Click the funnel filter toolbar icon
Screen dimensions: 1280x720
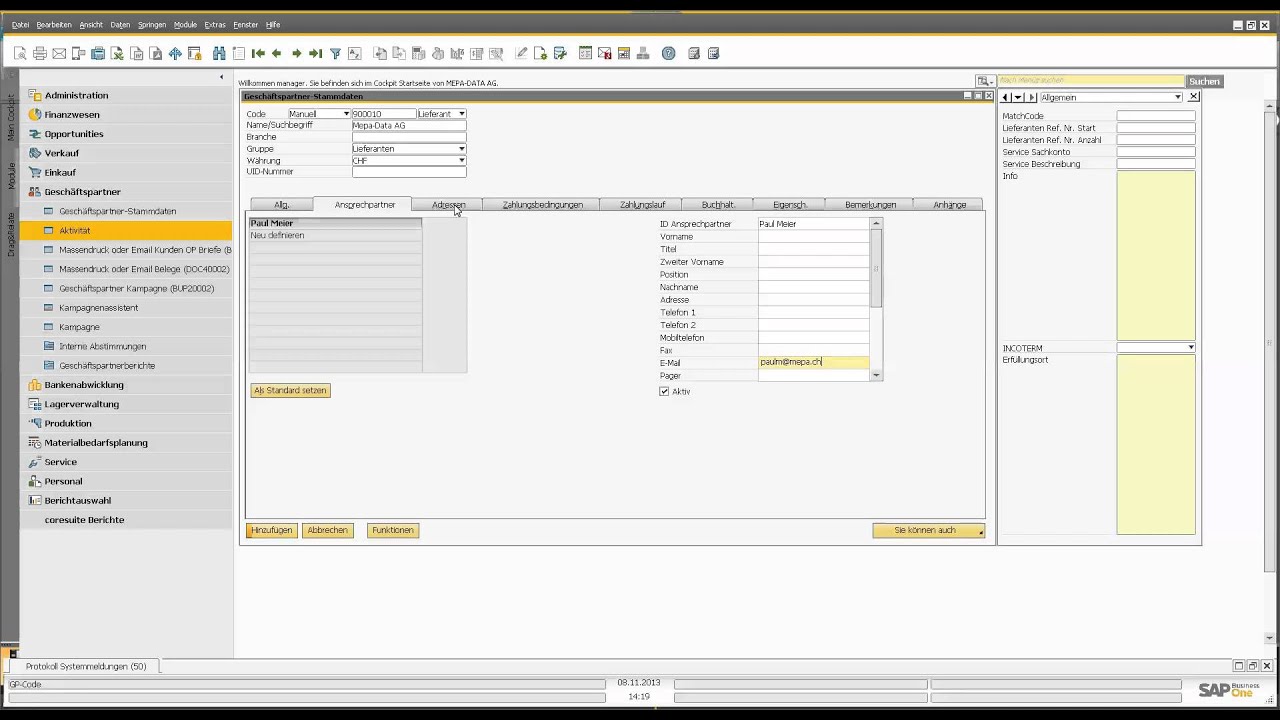coord(335,53)
